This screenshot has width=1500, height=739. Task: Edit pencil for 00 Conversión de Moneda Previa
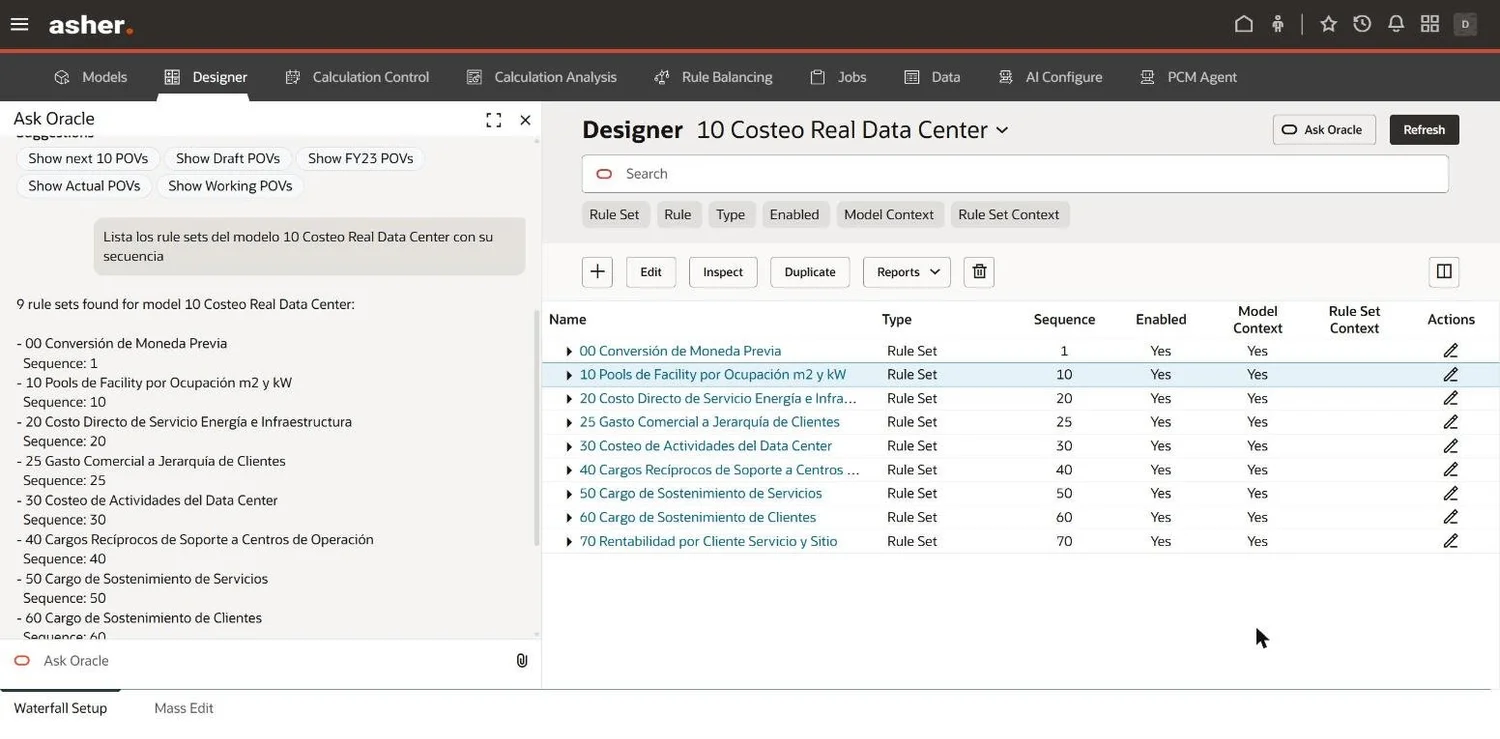[1451, 351]
